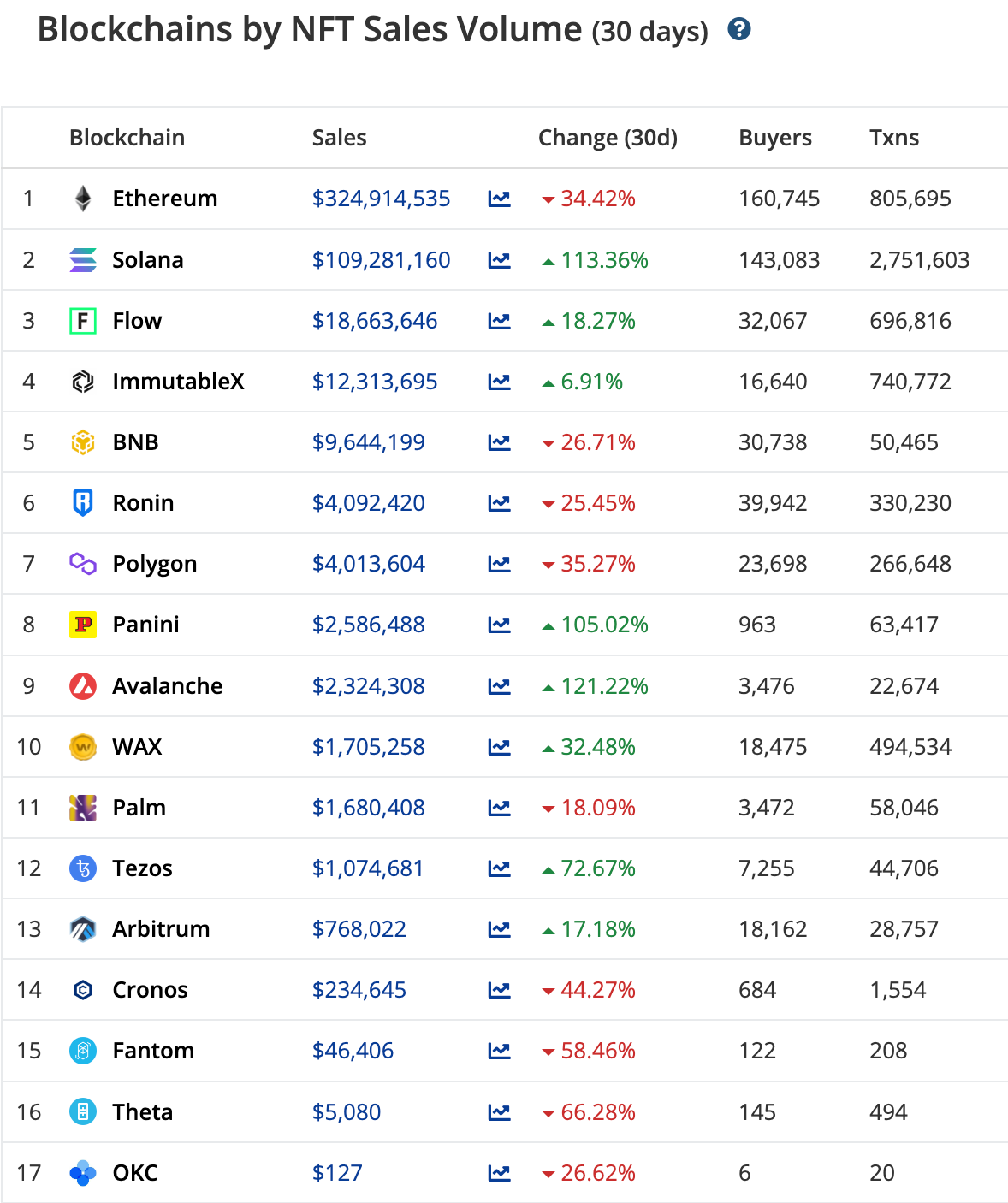Sort by the Buyers column header
Viewport: 1008px width, 1203px height.
[775, 138]
